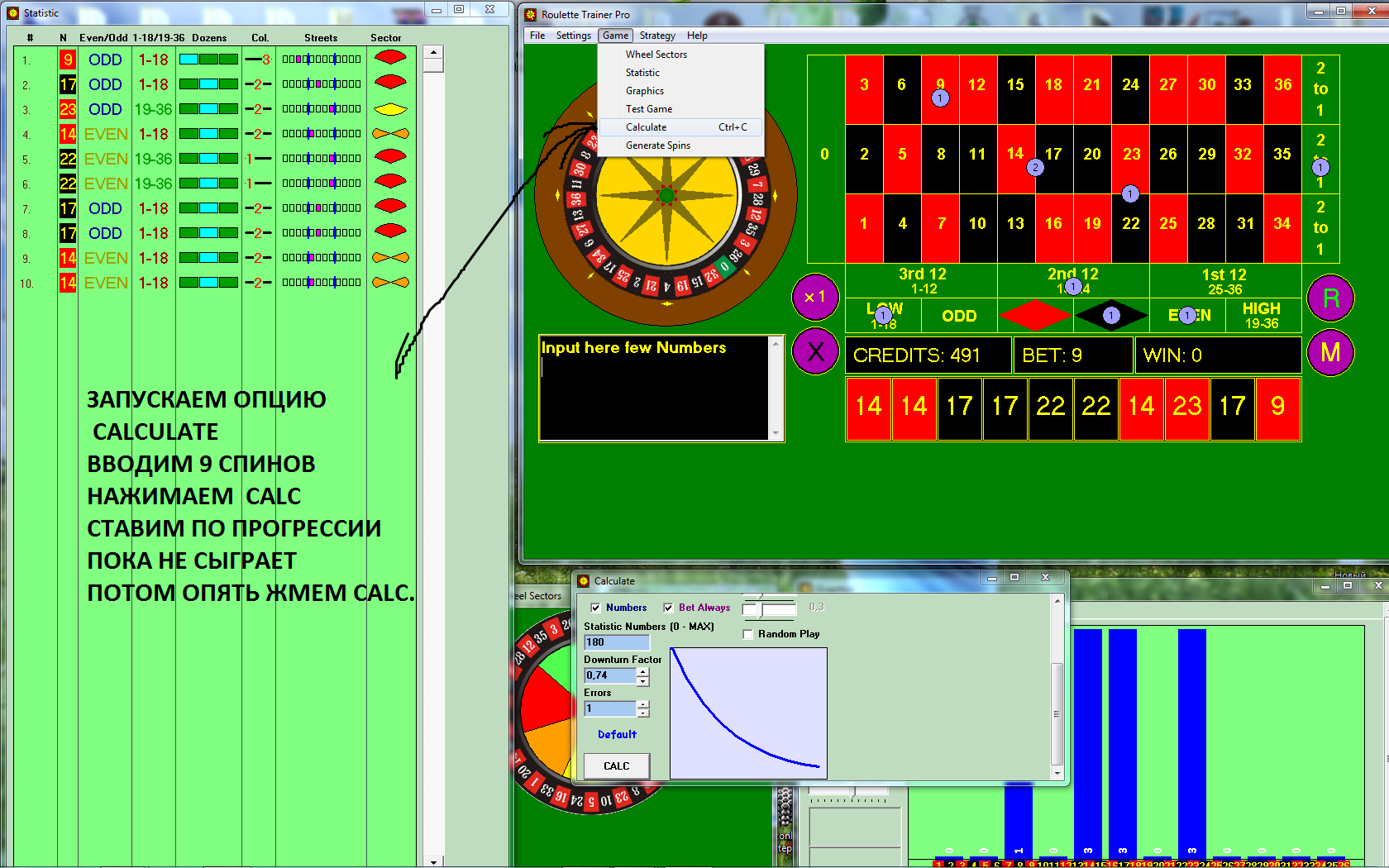
Task: Open the File menu
Action: tap(537, 36)
